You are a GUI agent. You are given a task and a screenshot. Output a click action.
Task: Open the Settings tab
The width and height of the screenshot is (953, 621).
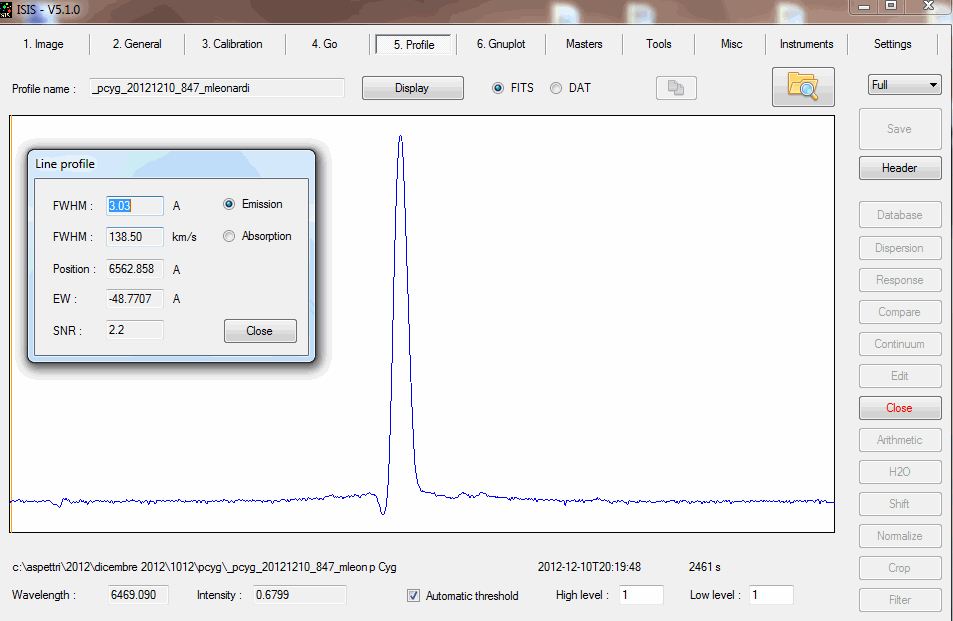[892, 44]
